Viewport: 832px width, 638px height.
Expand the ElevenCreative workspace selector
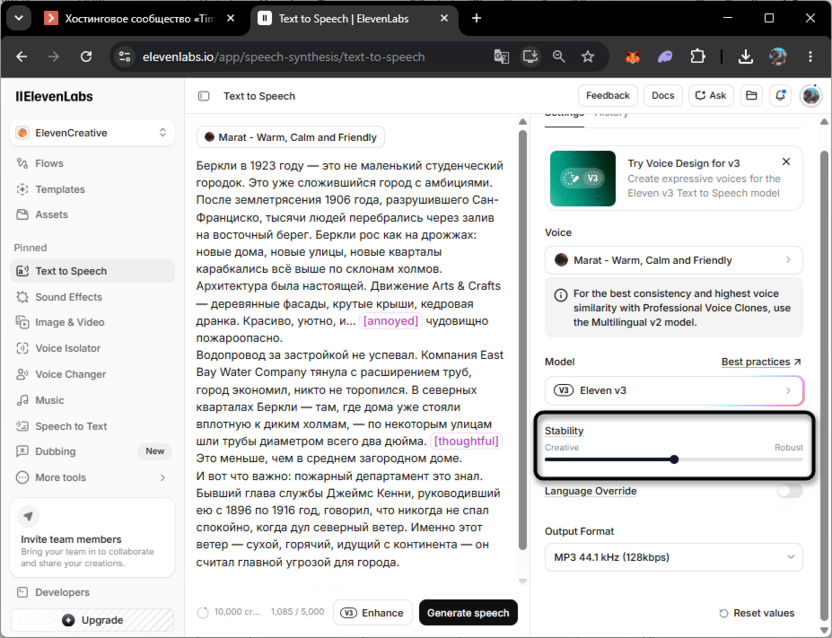(92, 133)
